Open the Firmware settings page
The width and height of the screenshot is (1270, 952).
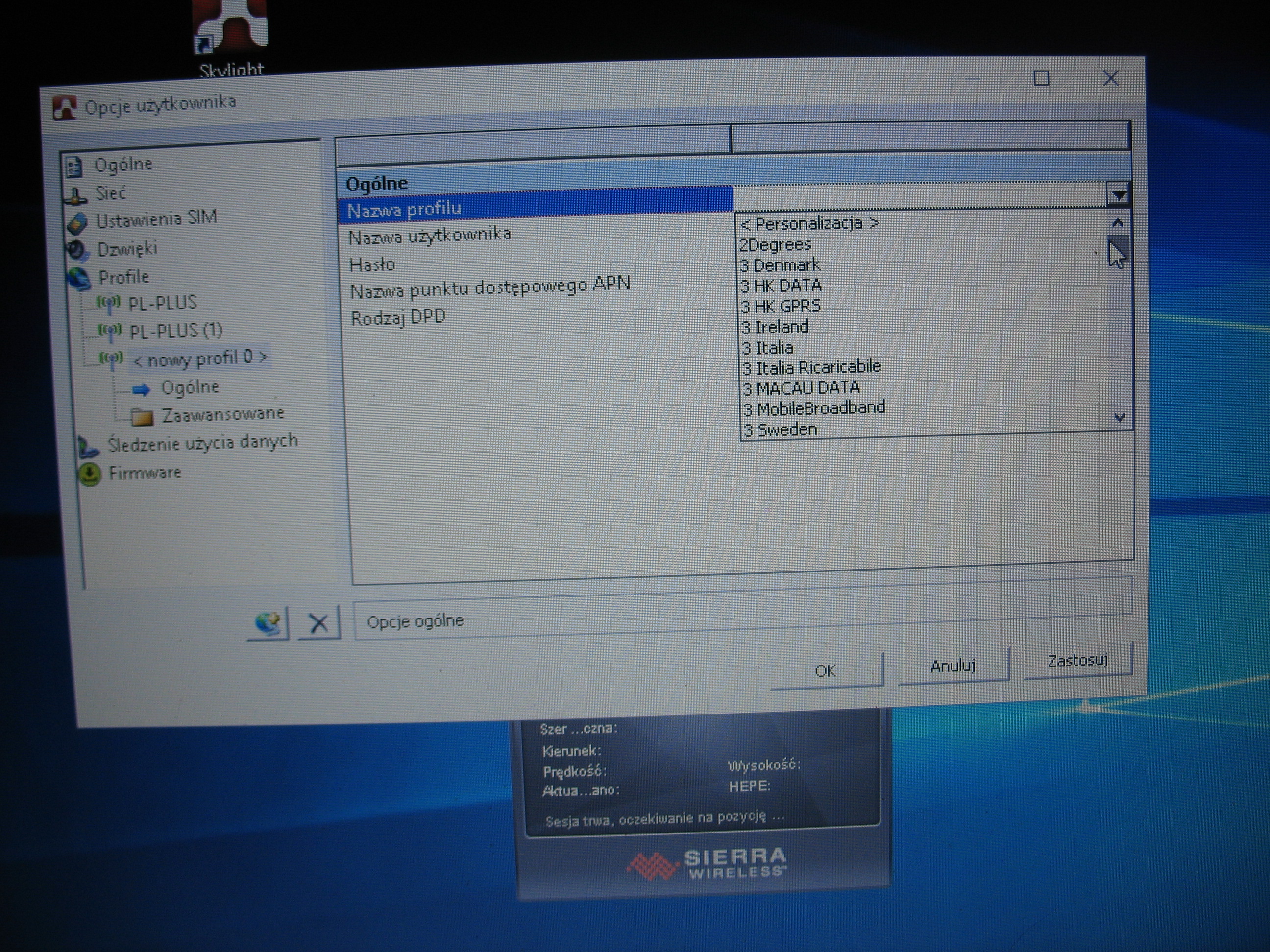[145, 473]
